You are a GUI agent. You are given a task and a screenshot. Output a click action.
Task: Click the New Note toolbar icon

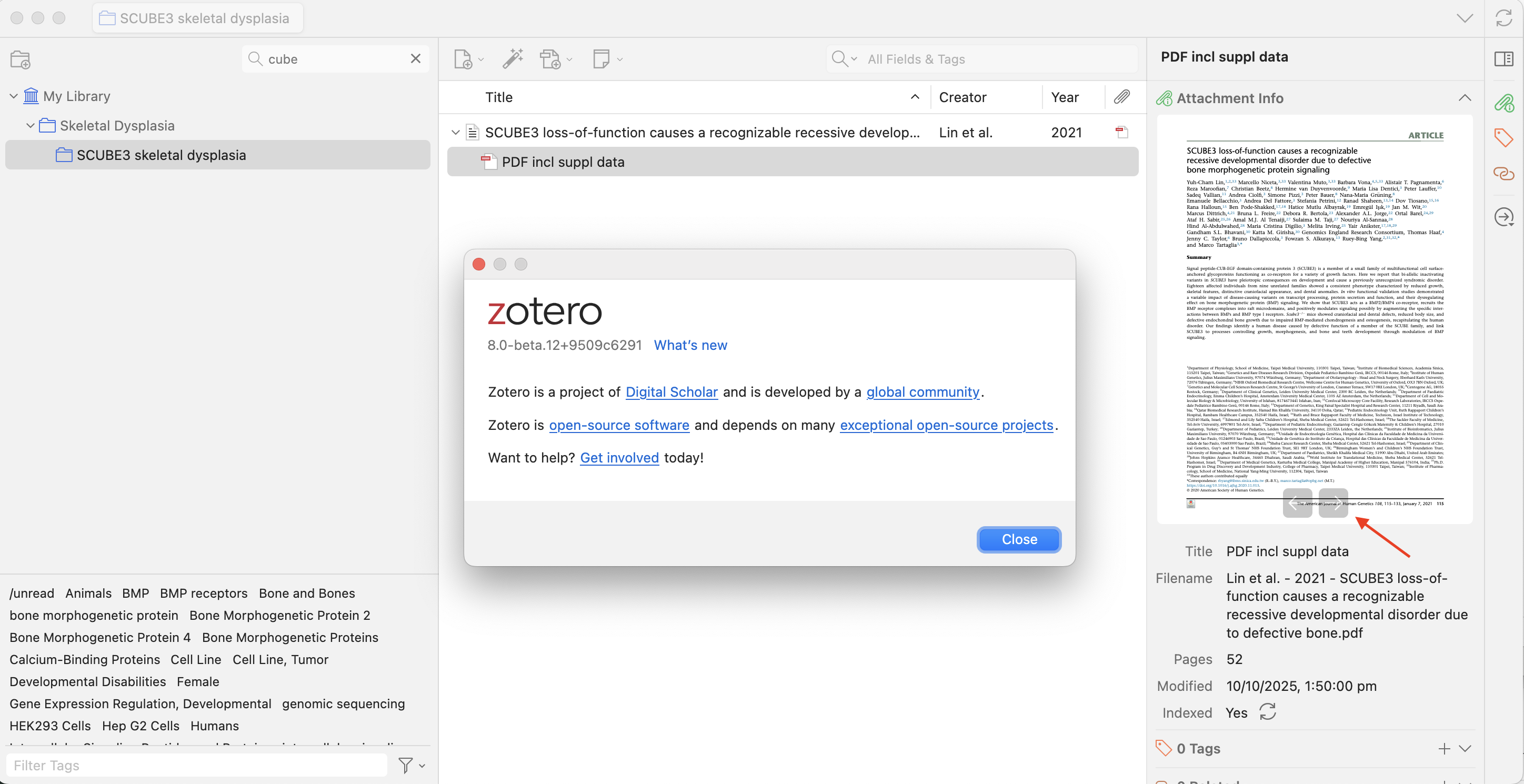[601, 59]
